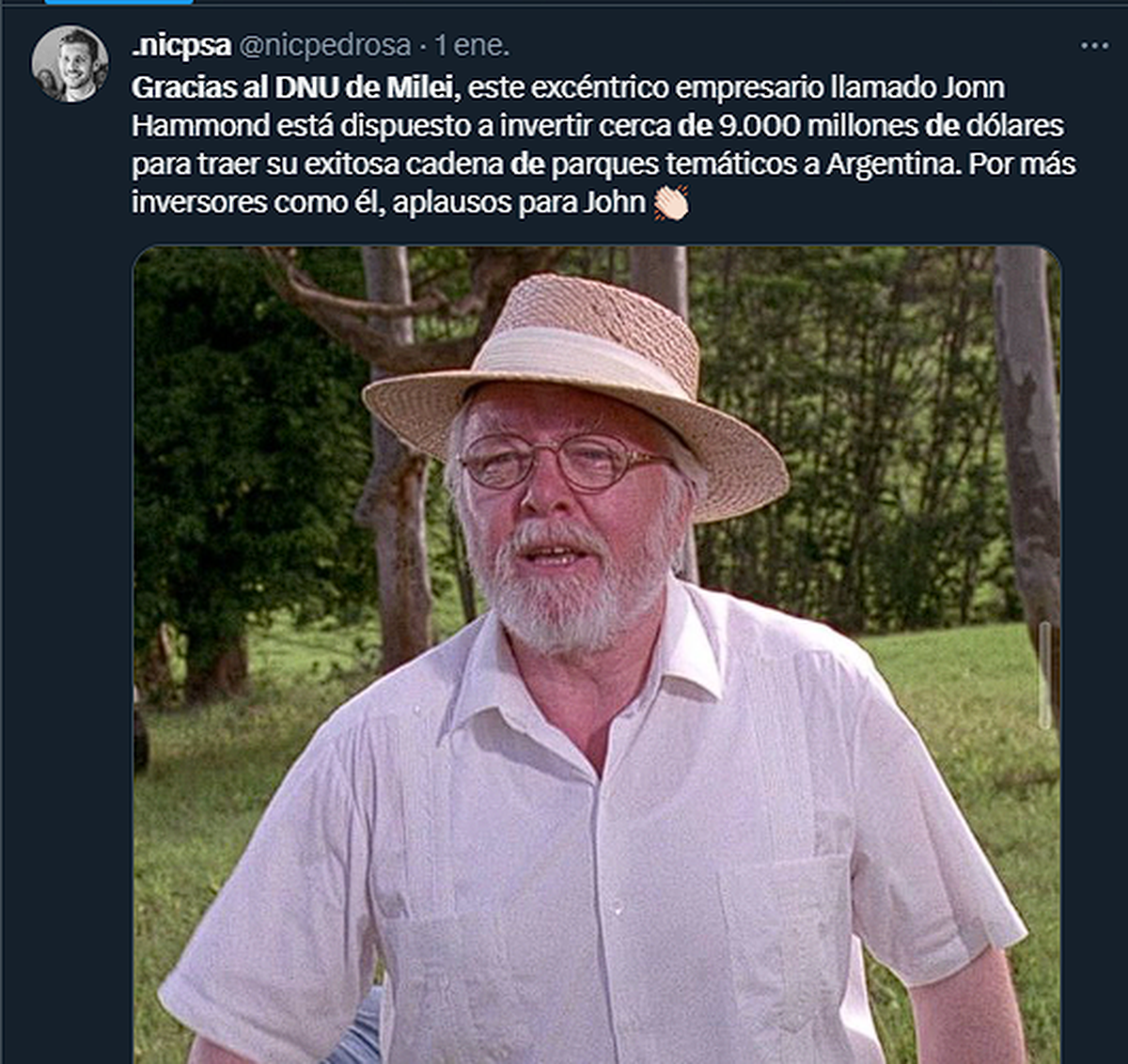
Task: Click the clapping hands emoji in the tweet
Action: [671, 203]
